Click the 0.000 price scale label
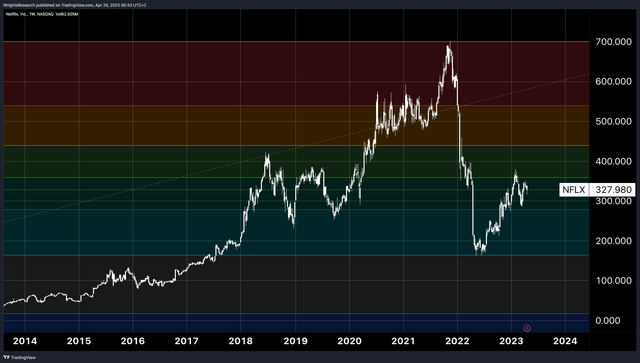 608,321
